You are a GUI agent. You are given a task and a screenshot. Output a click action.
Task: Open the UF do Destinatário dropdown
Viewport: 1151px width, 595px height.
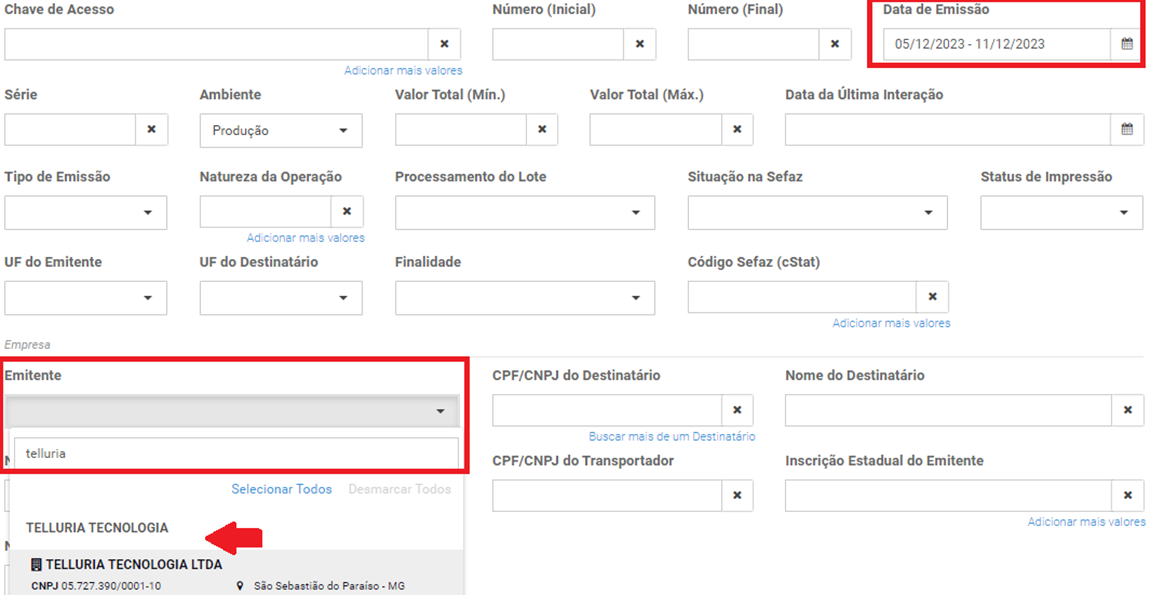tap(281, 297)
